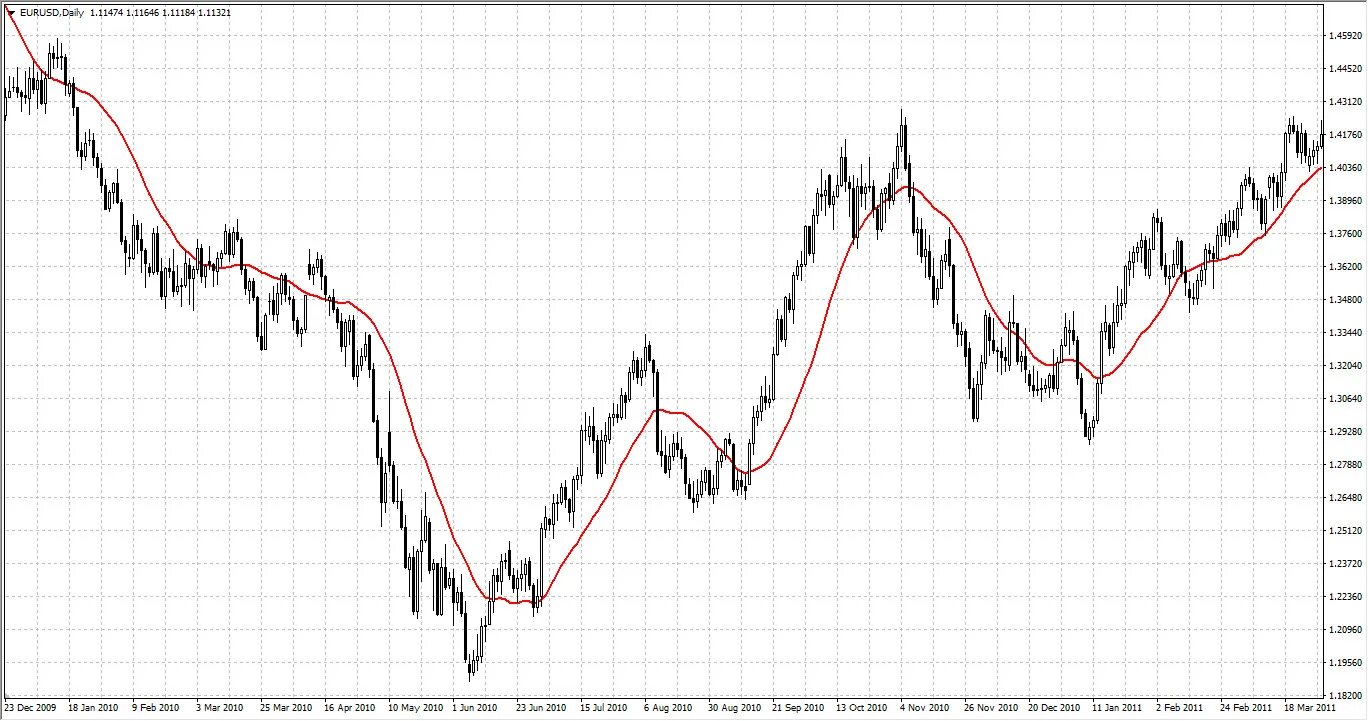Click the 24 Feb 2011 date label

[1246, 708]
